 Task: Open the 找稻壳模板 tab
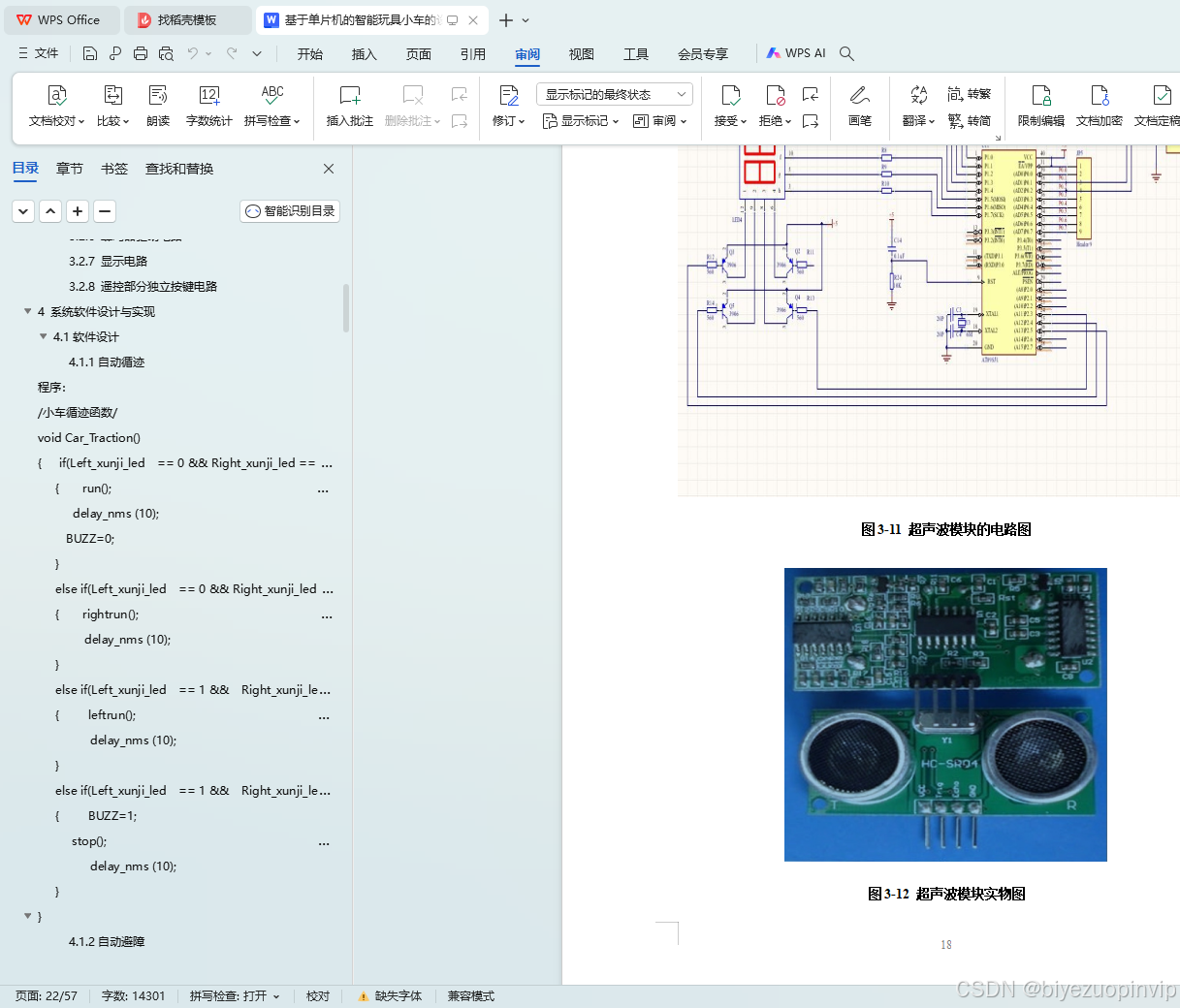(x=190, y=19)
